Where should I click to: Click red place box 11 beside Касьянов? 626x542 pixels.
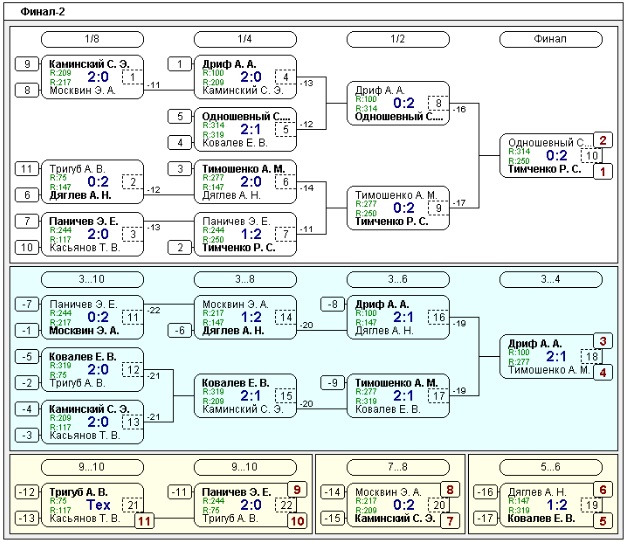pyautogui.click(x=144, y=521)
